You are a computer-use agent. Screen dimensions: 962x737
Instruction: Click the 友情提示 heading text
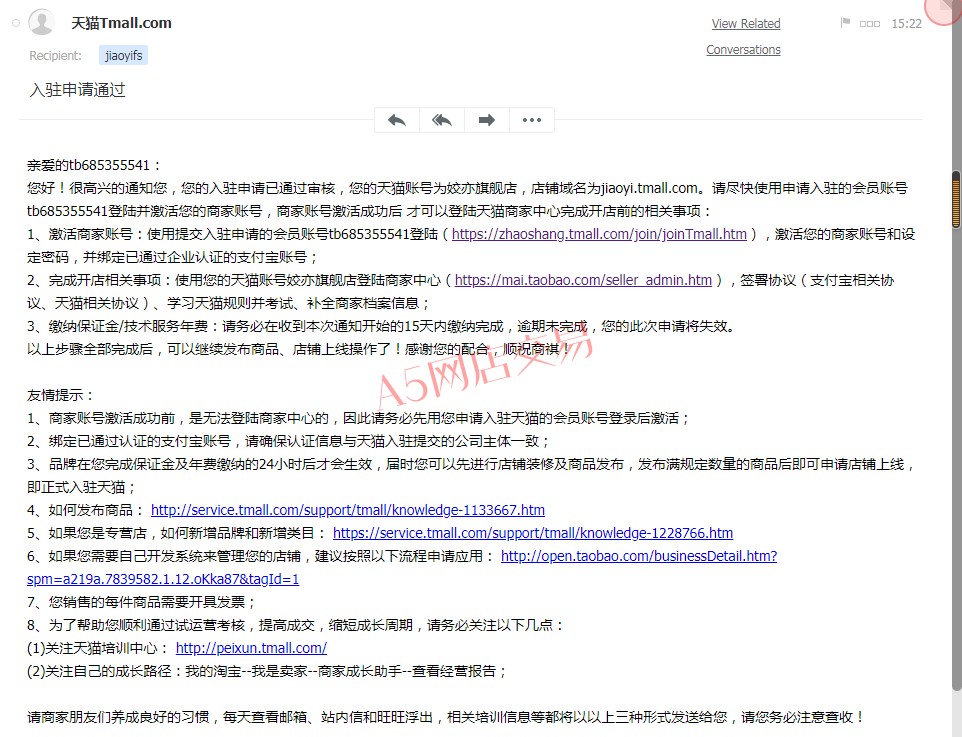click(x=60, y=395)
